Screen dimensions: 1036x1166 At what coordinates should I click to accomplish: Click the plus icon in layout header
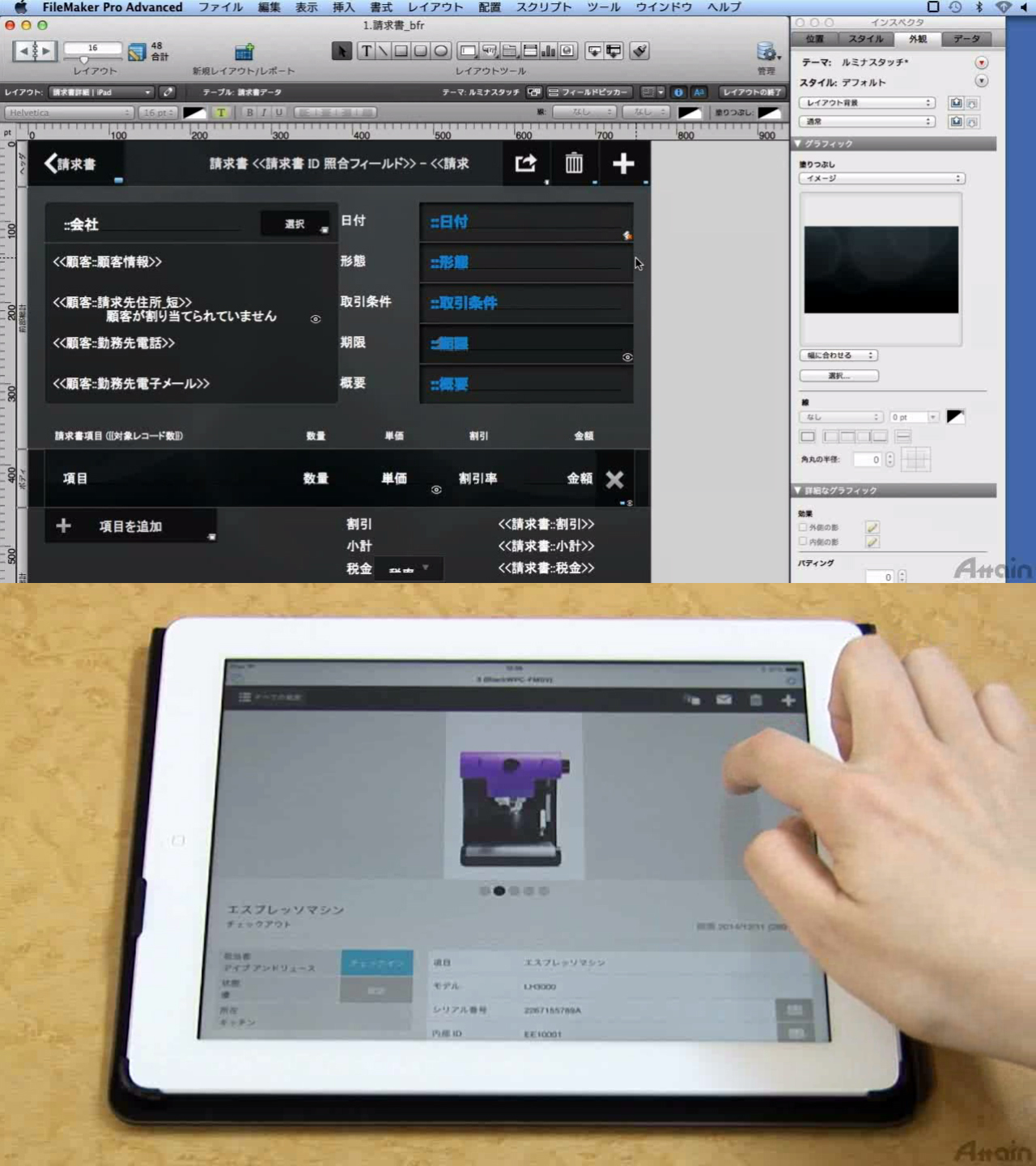click(x=623, y=164)
